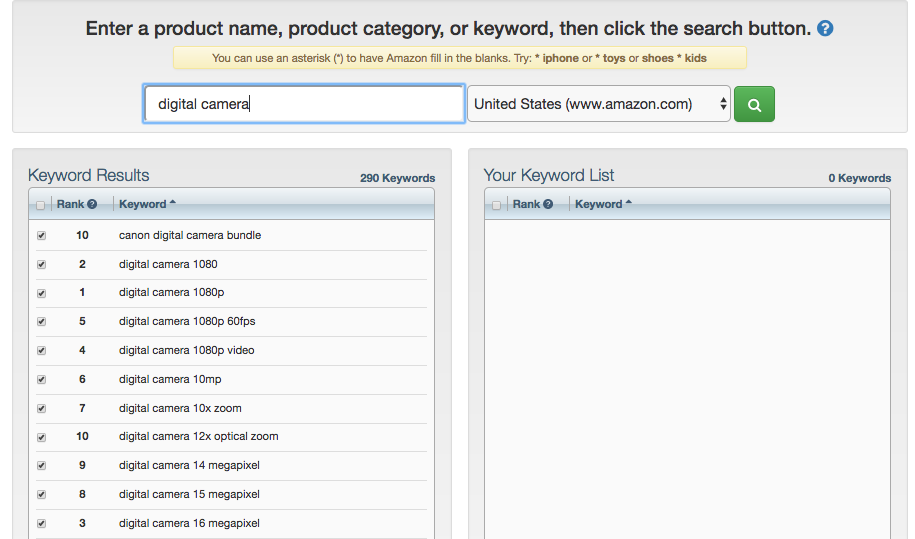Click Rank help icon in Your Keyword List
This screenshot has width=915, height=539.
[x=548, y=204]
